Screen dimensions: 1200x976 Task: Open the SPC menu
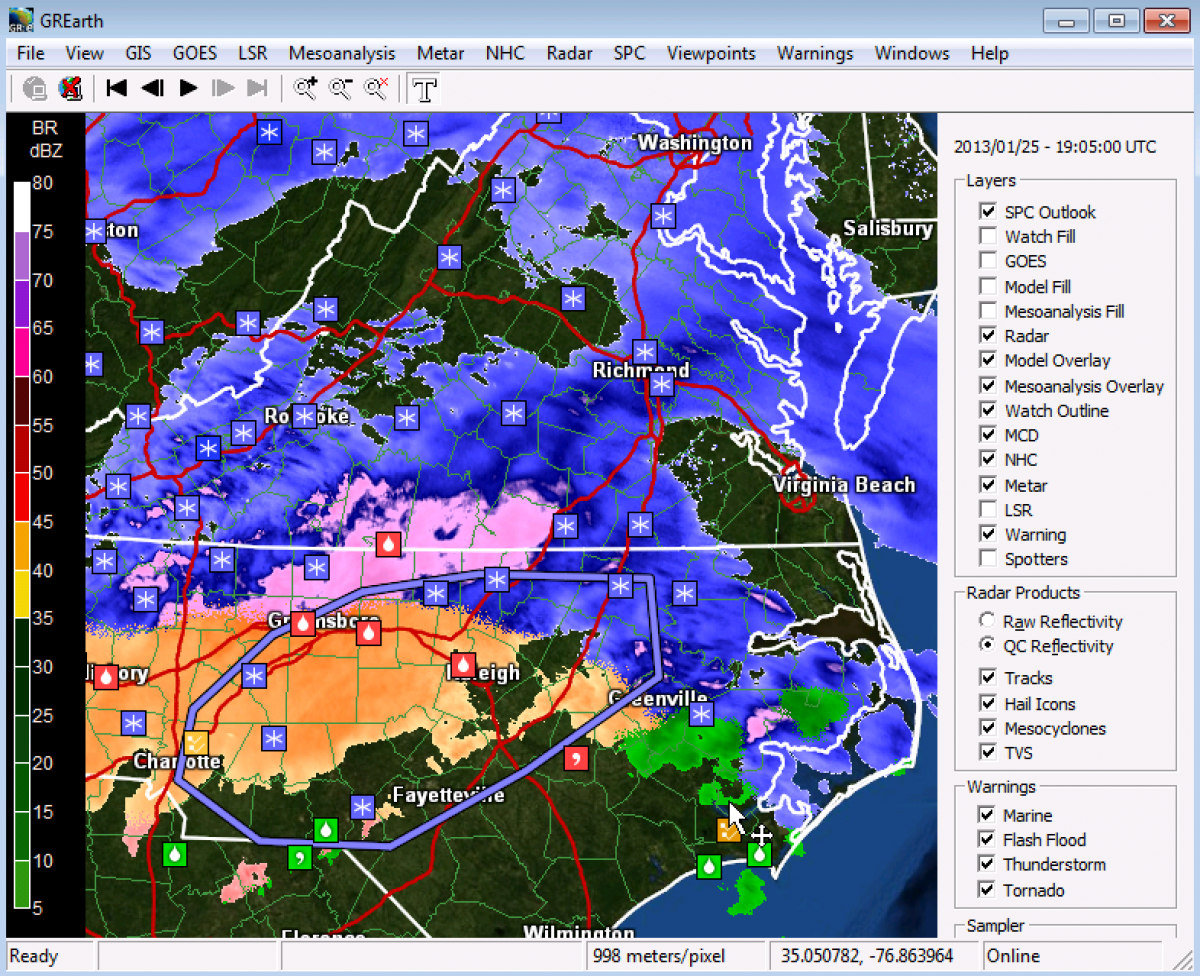coord(629,53)
